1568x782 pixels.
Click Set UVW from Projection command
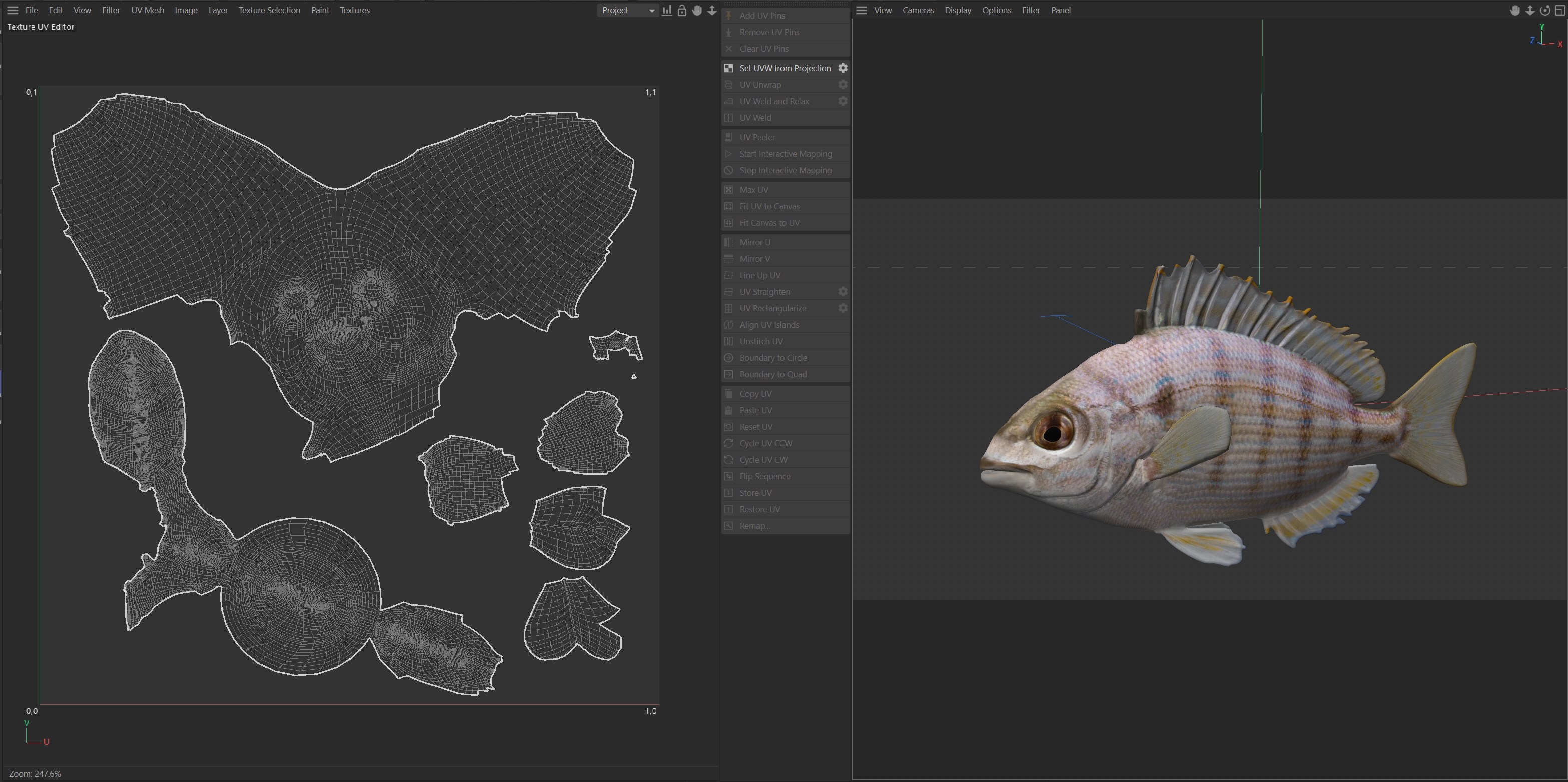pyautogui.click(x=784, y=68)
